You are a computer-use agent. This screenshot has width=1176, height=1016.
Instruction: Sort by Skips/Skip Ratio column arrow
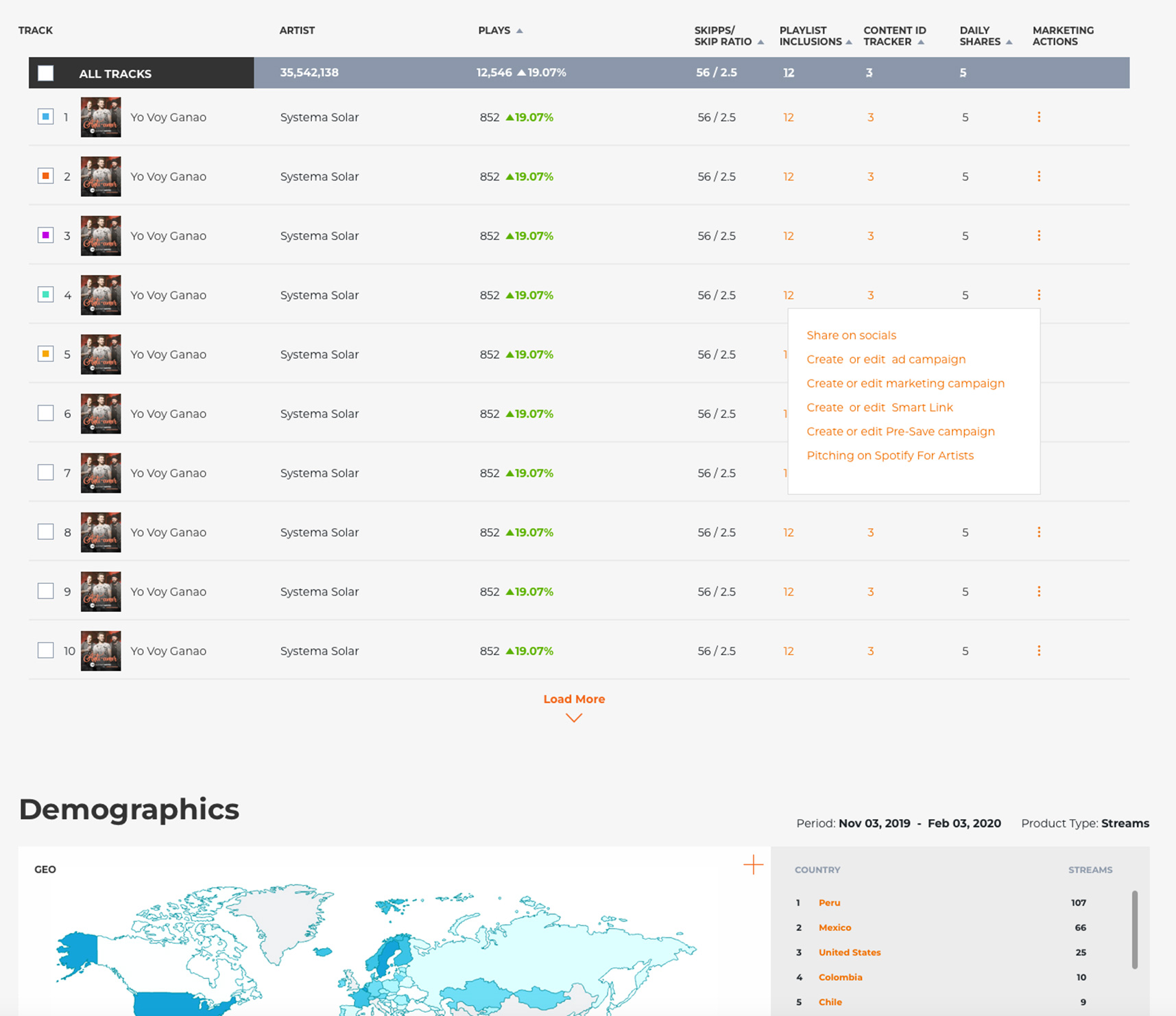pyautogui.click(x=760, y=43)
